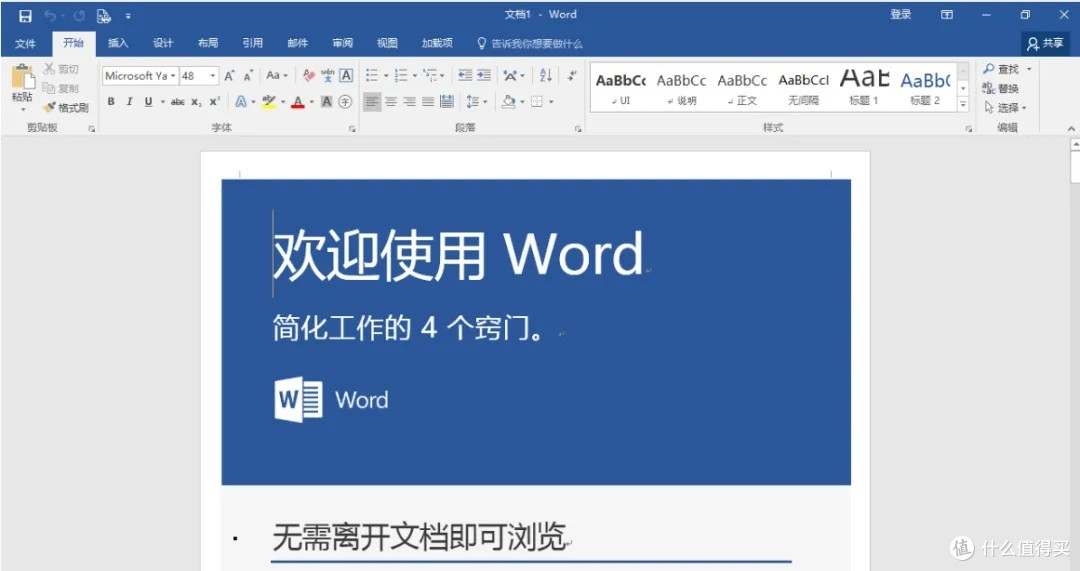The image size is (1080, 571).
Task: Toggle strikethrough abc formatting
Action: [178, 102]
